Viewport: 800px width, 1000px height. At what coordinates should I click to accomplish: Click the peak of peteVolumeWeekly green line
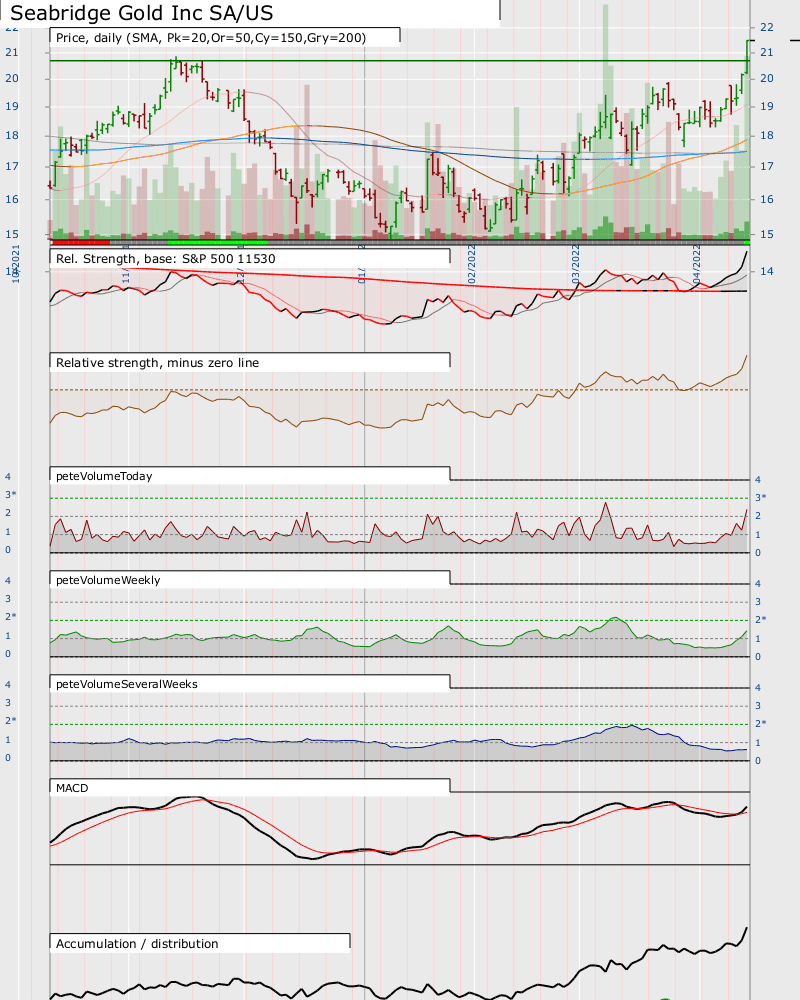615,617
